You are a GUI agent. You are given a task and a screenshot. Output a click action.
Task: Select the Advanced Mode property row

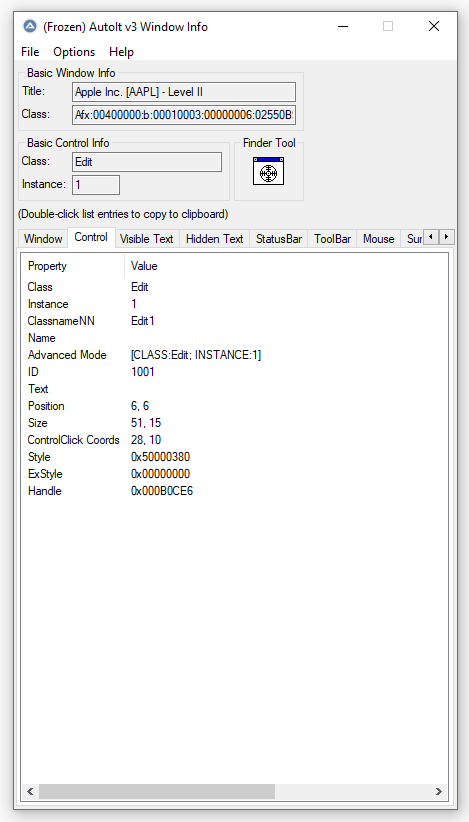click(x=234, y=355)
